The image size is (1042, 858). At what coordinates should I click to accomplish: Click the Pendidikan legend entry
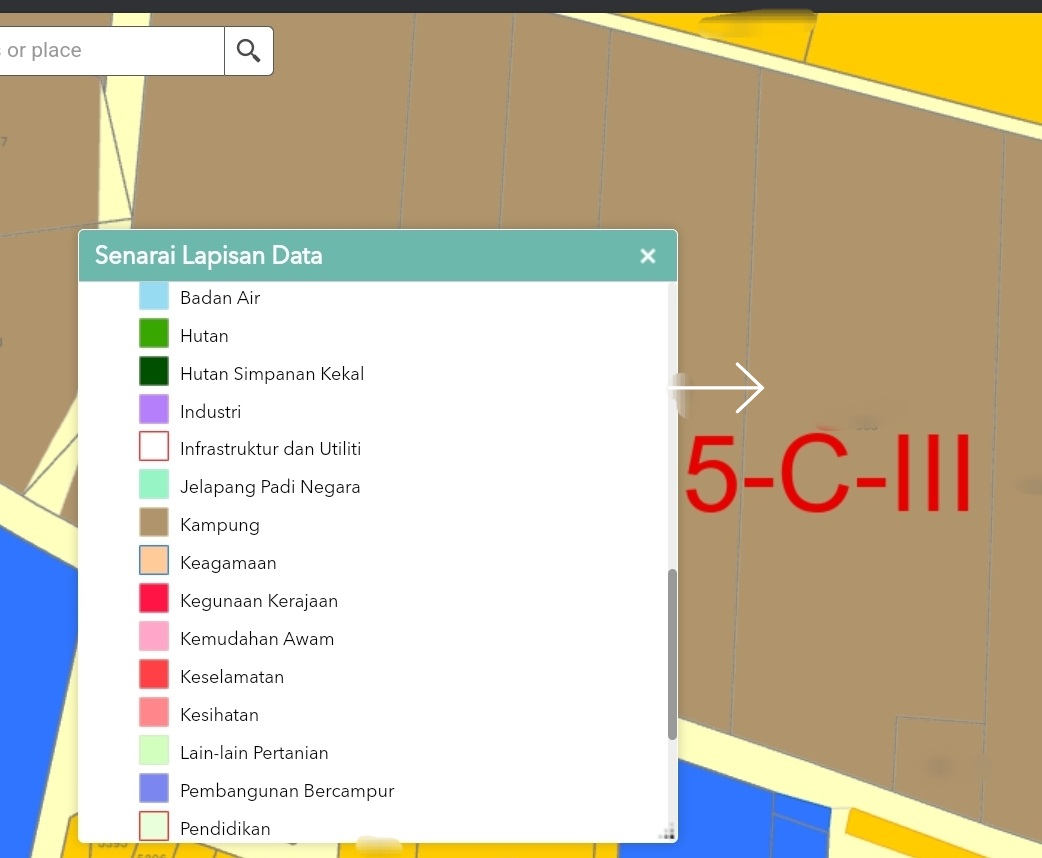(x=225, y=829)
